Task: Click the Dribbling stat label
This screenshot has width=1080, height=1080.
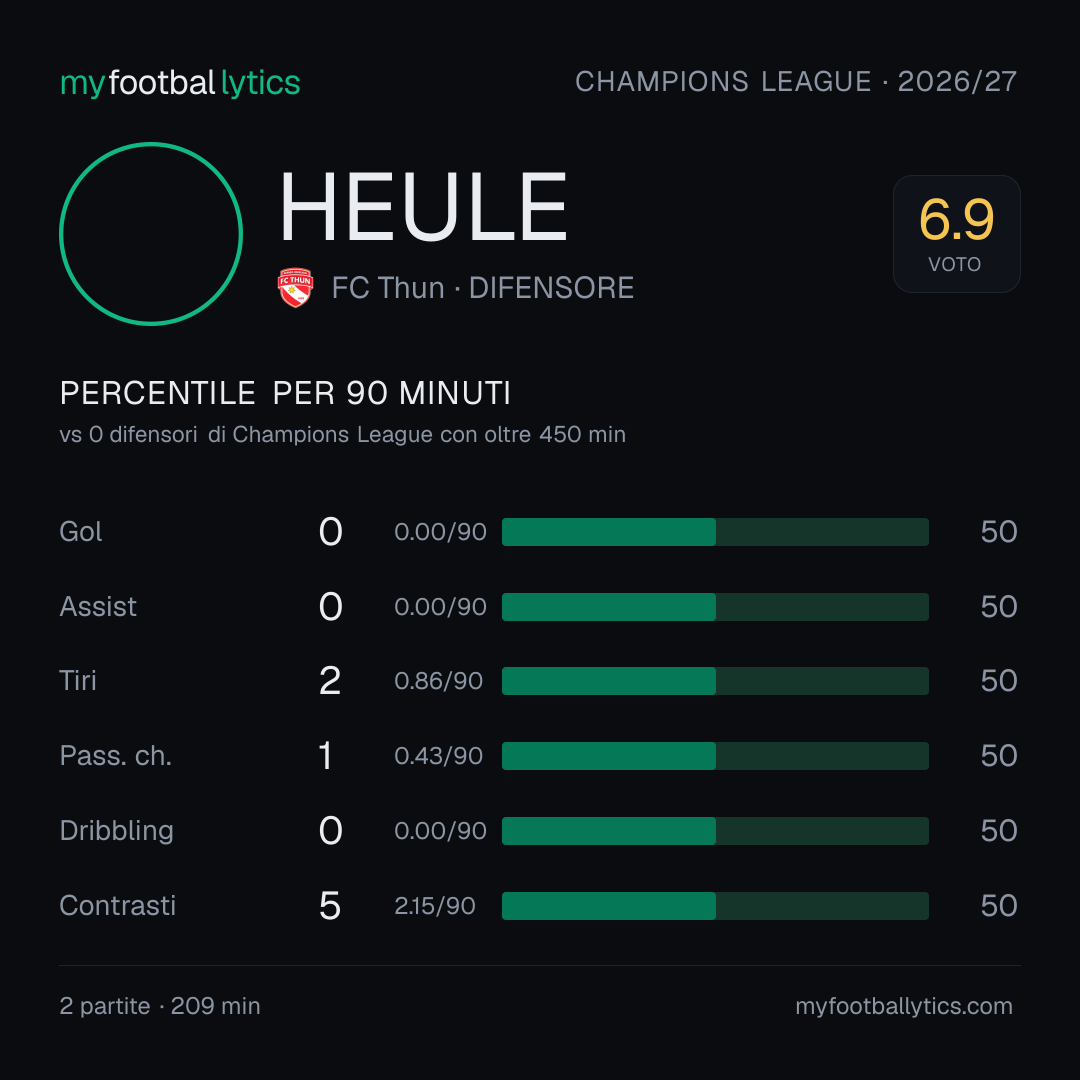Action: click(x=116, y=831)
